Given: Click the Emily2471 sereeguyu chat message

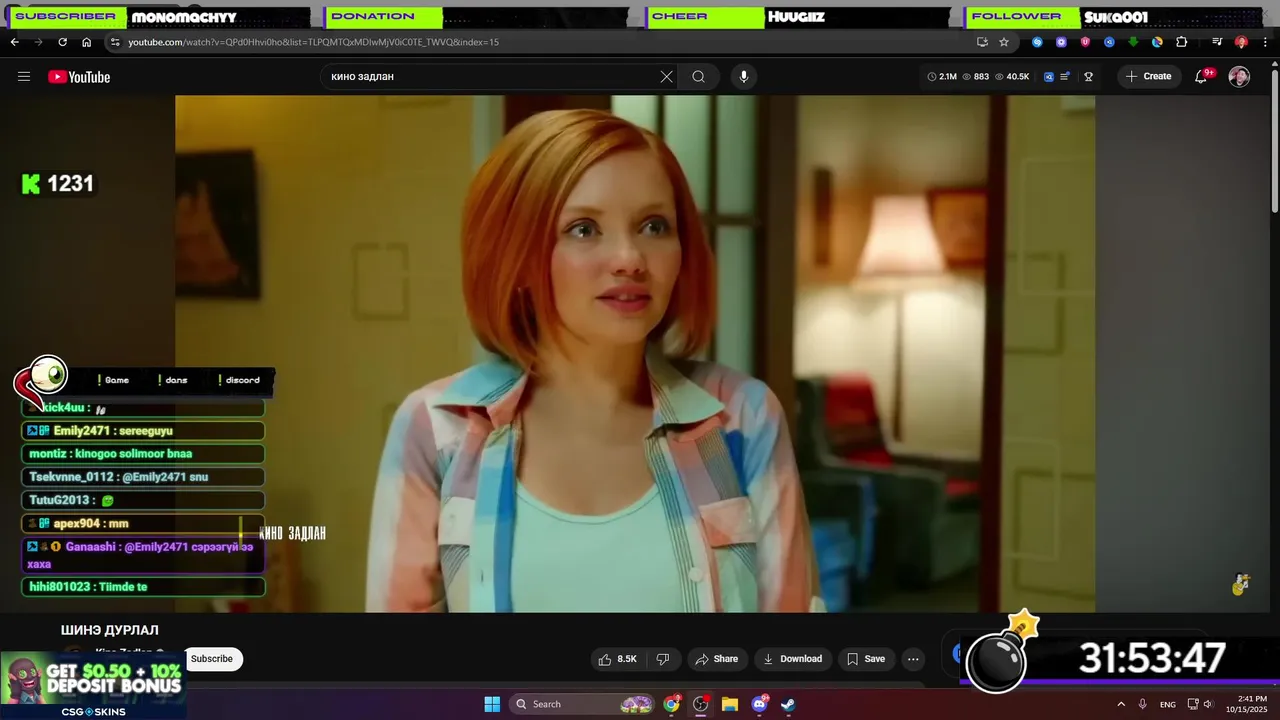Looking at the screenshot, I should coord(142,431).
